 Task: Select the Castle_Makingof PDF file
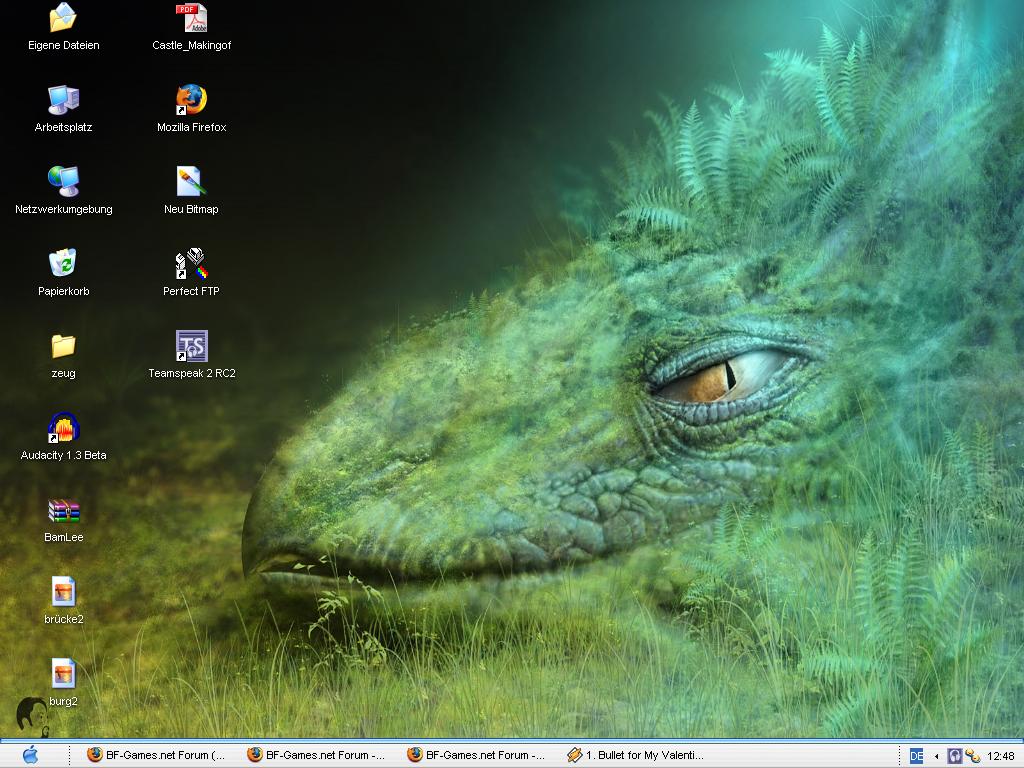tap(191, 18)
